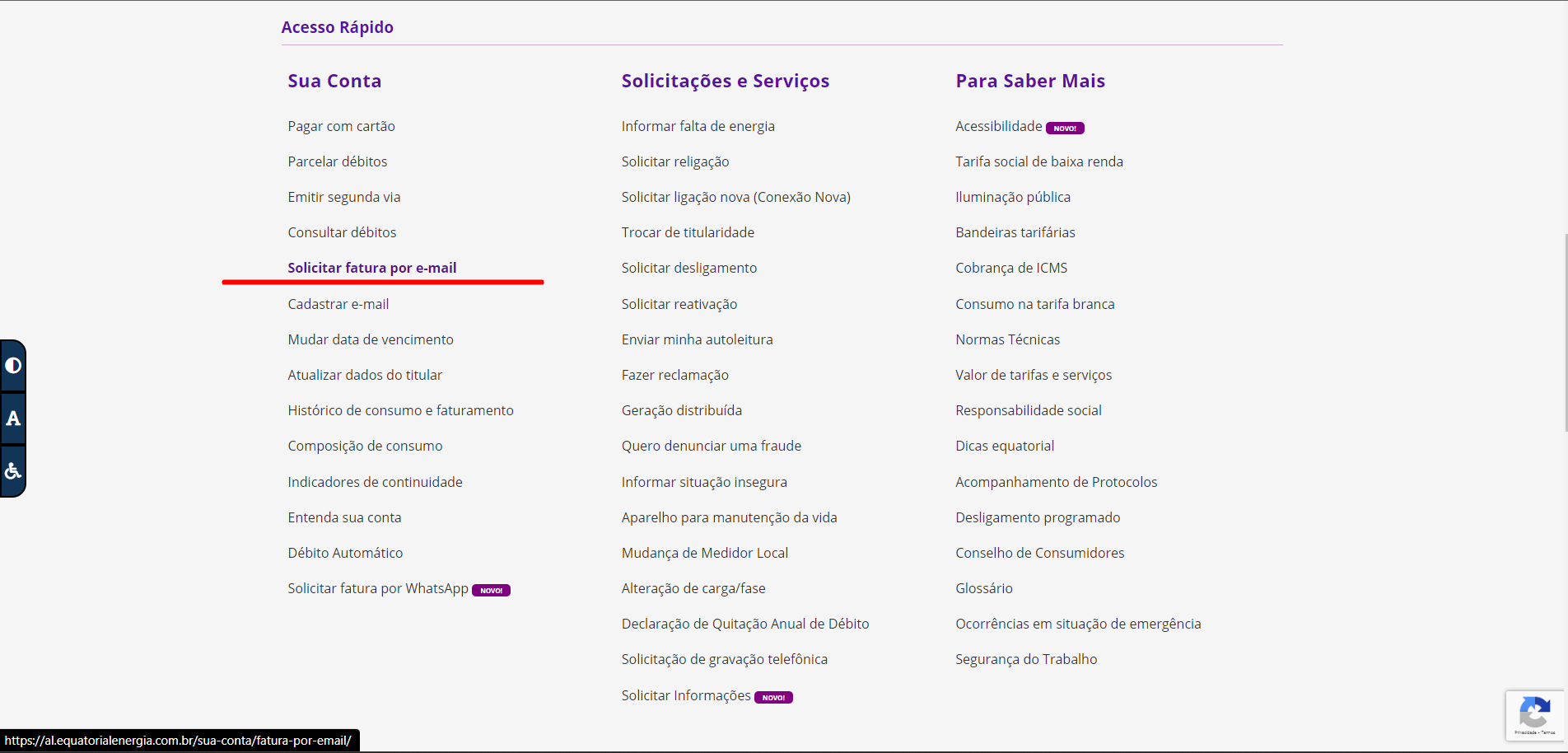Open Glossário link
The image size is (1568, 753).
983,588
